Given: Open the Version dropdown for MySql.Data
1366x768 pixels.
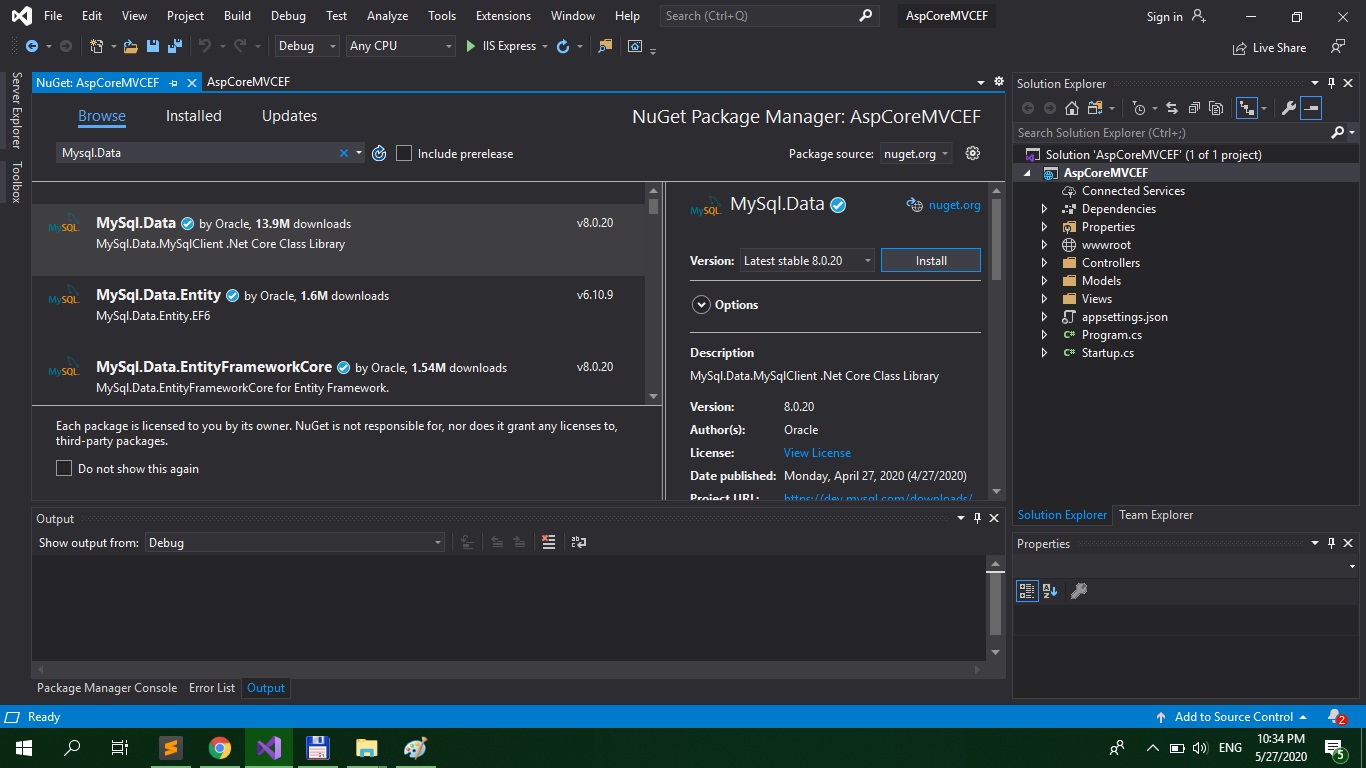Looking at the screenshot, I should click(x=806, y=260).
